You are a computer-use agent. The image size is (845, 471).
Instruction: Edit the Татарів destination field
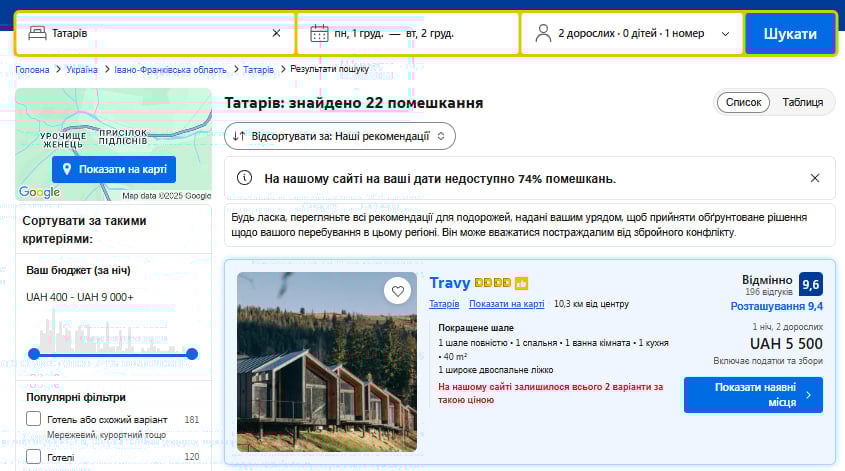pos(155,33)
